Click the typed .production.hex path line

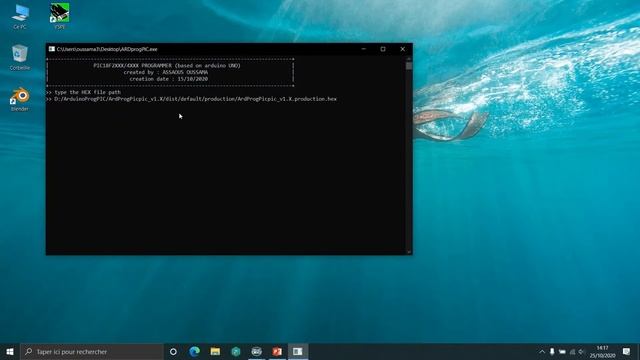tap(196, 99)
